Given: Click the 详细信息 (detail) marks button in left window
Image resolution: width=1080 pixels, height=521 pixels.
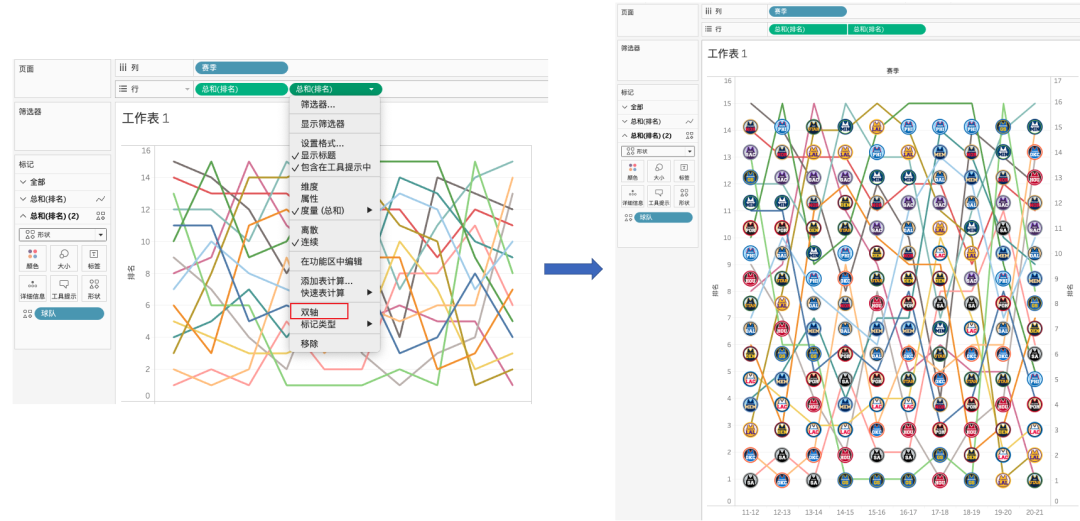Looking at the screenshot, I should [34, 289].
